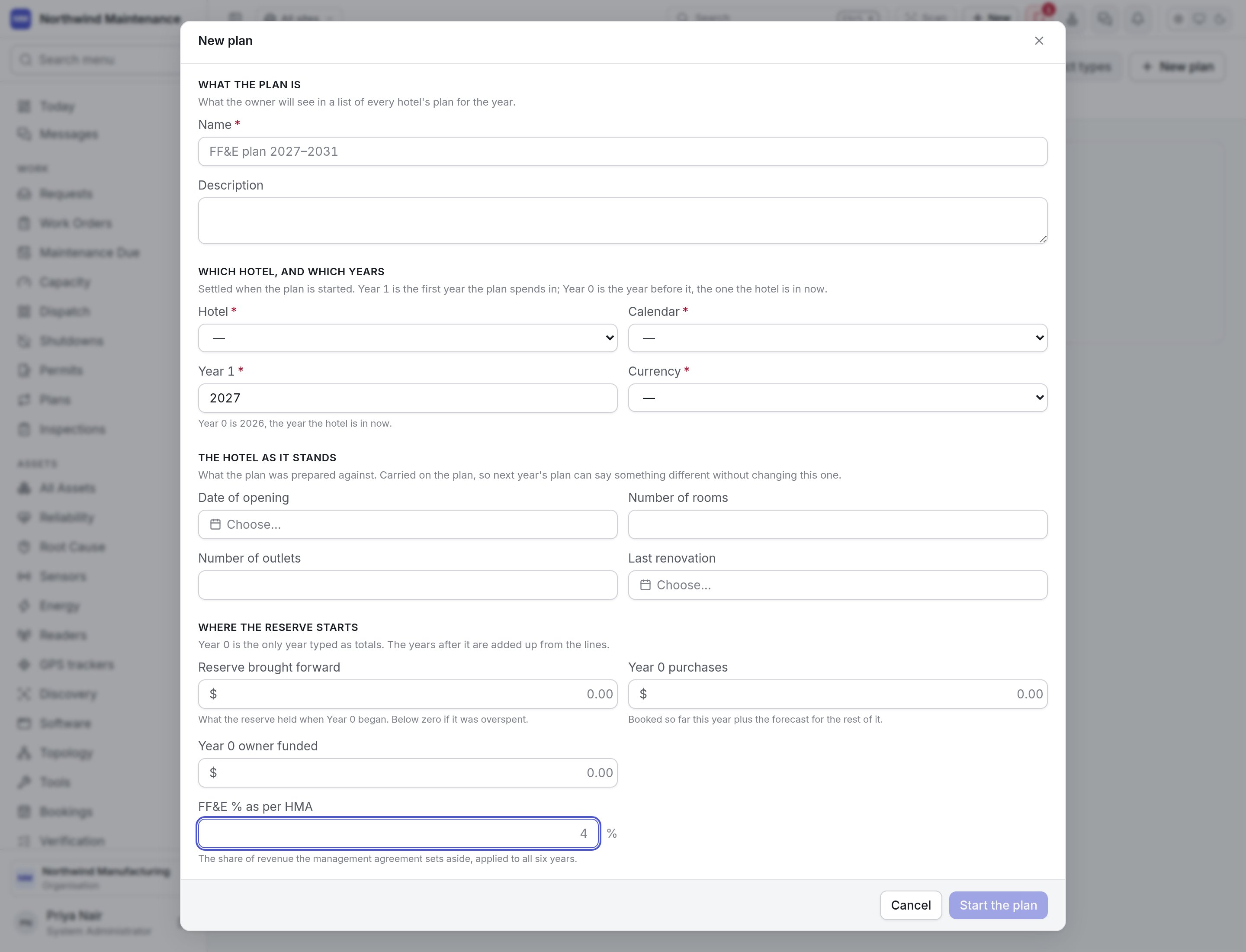1246x952 pixels.
Task: Click the plan Name field
Action: point(622,151)
